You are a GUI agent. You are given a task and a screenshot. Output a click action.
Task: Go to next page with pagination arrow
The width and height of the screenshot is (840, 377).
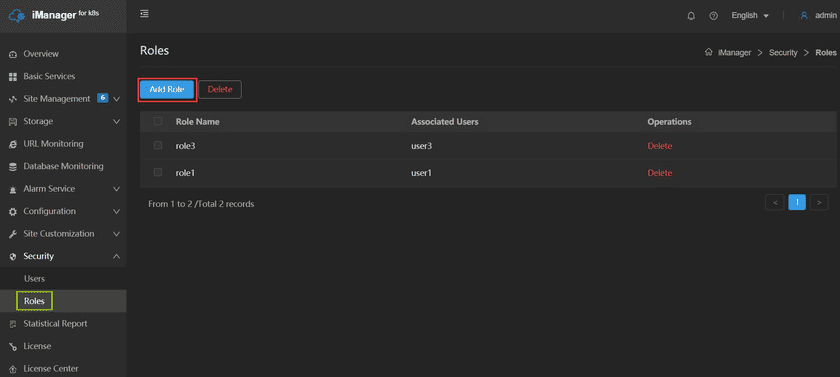pos(819,202)
